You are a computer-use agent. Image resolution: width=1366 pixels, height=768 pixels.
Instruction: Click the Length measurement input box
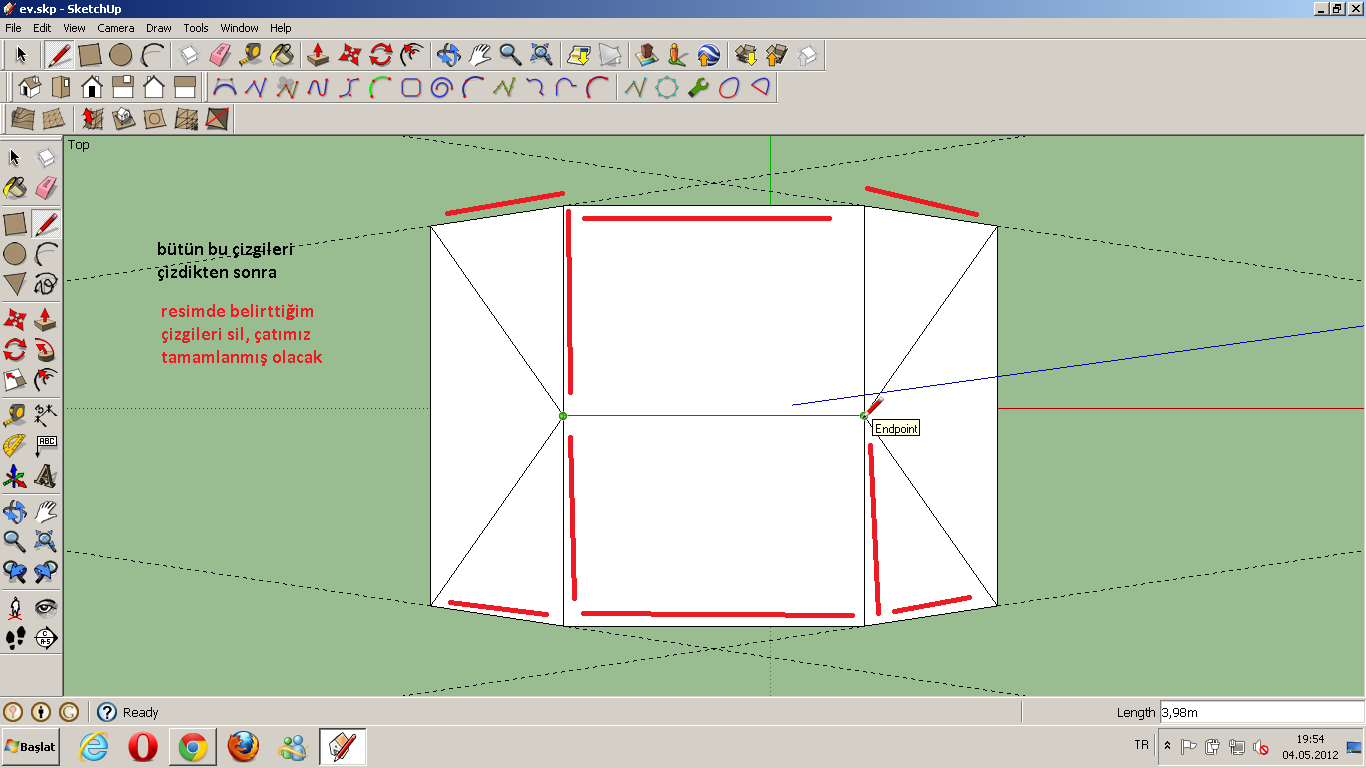(x=1261, y=712)
